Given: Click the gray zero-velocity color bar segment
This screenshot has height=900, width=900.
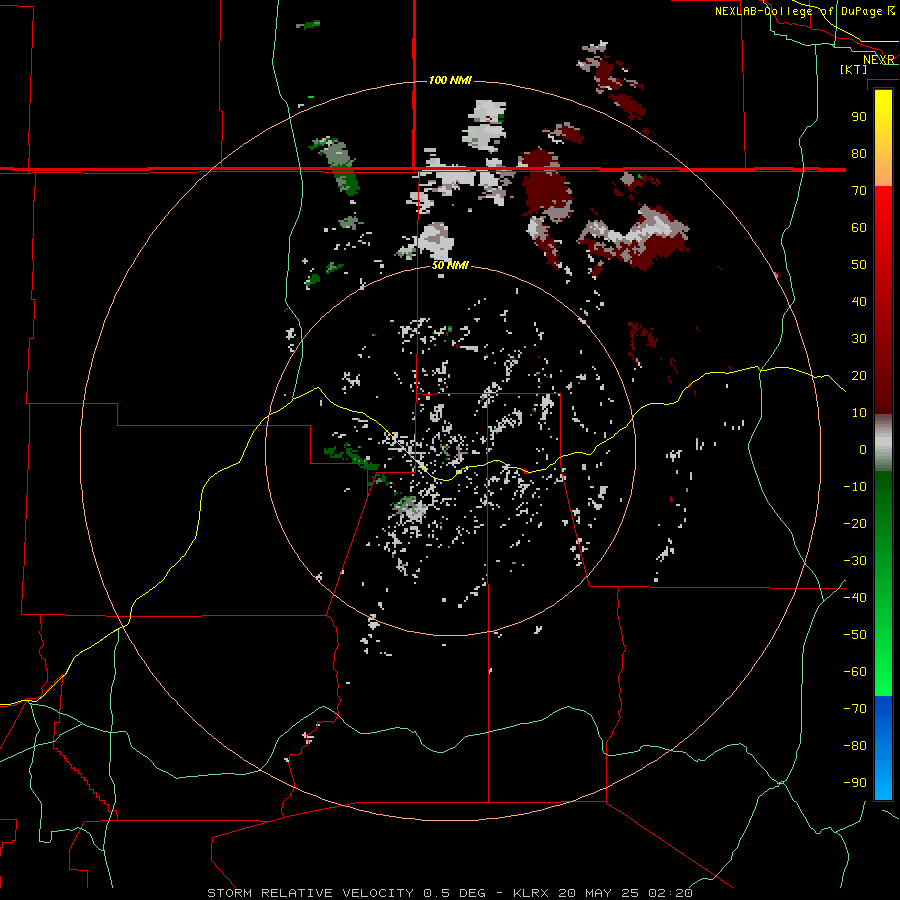Looking at the screenshot, I should [883, 443].
